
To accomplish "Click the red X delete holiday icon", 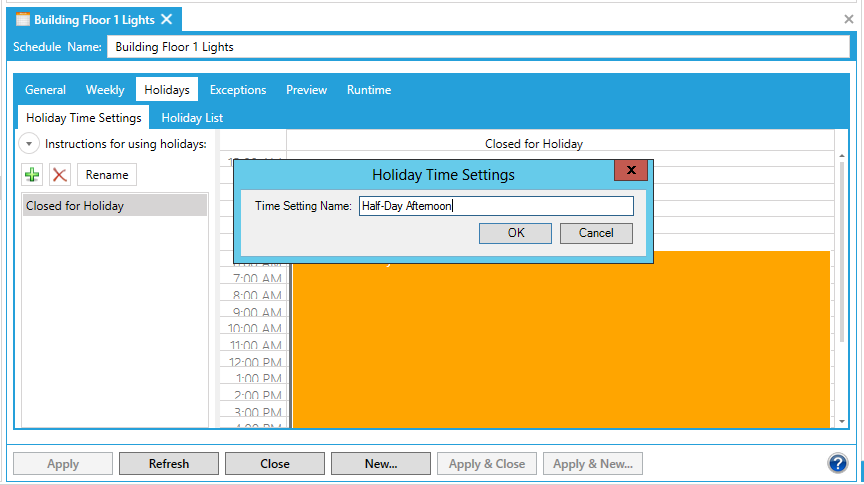I will click(x=60, y=175).
